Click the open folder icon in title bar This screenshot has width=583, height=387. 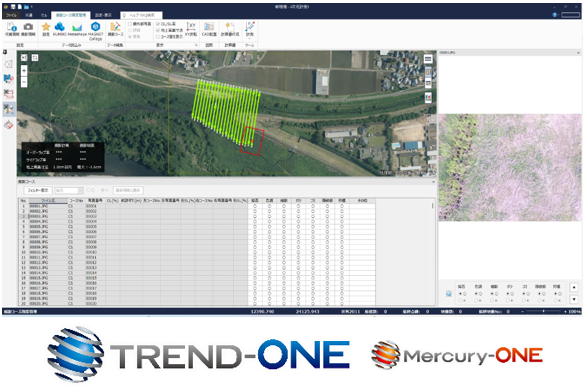click(26, 7)
